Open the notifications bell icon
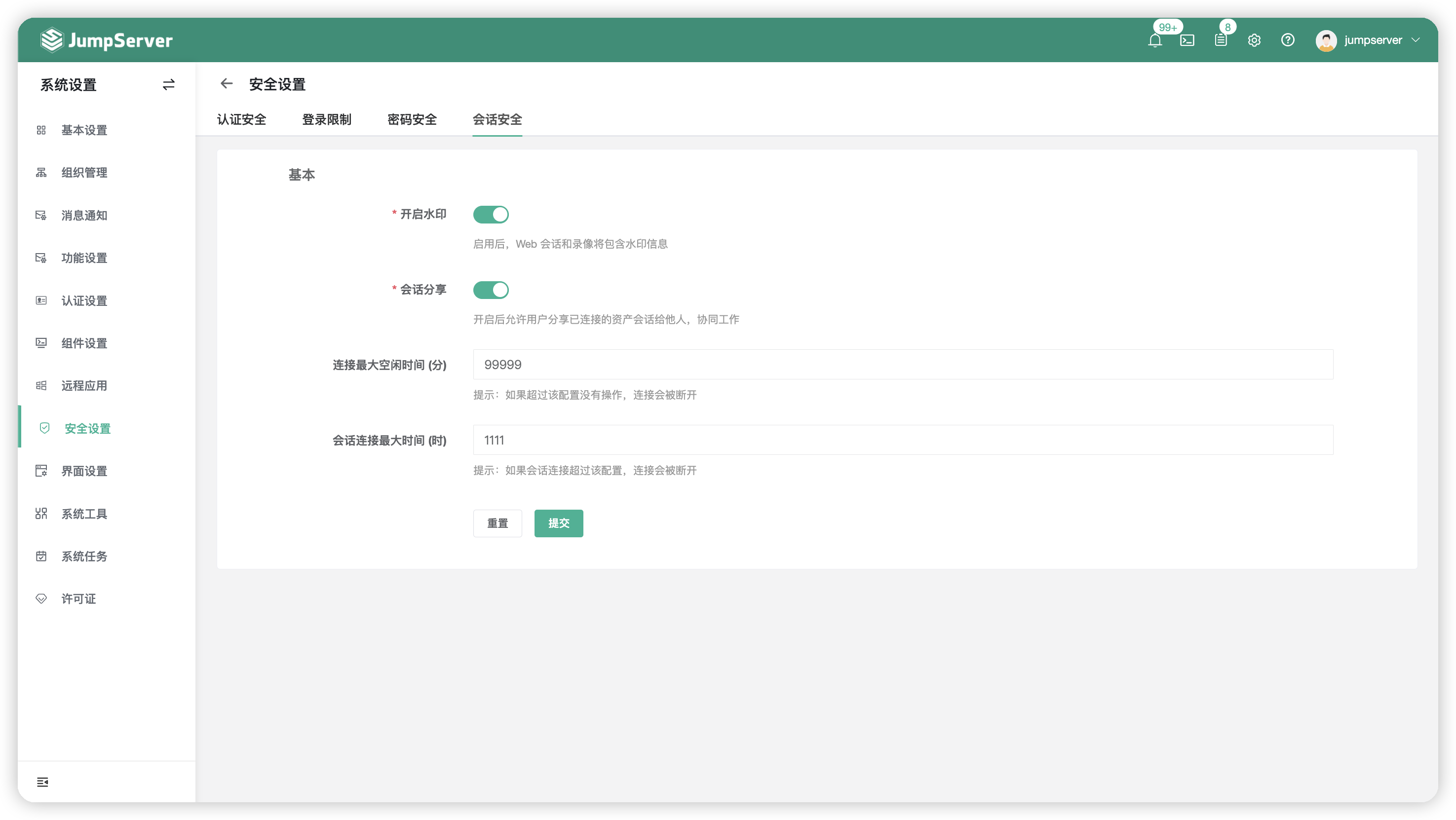This screenshot has width=1456, height=820. [x=1155, y=40]
